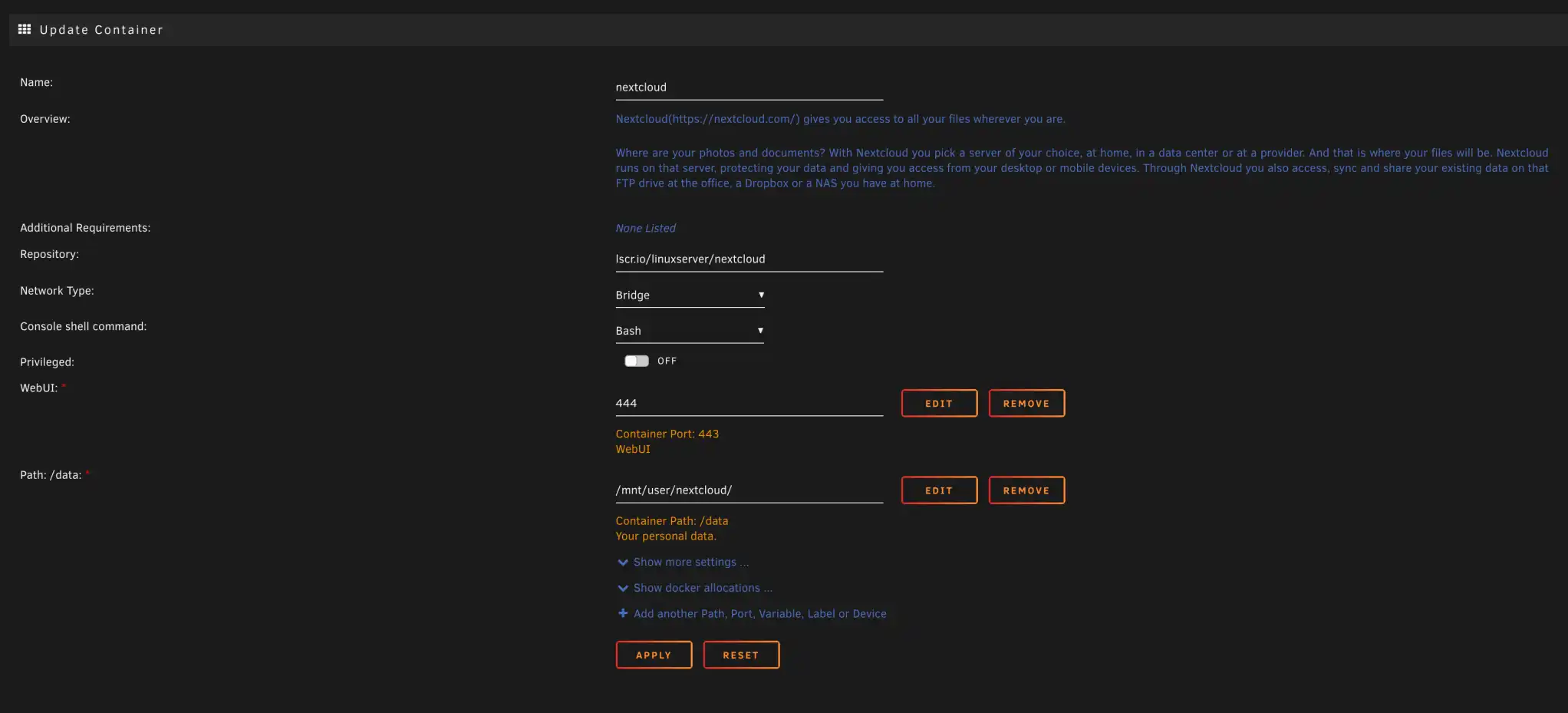1568x713 pixels.
Task: Click the chevron icon beside Show docker allocations
Action: coord(623,589)
